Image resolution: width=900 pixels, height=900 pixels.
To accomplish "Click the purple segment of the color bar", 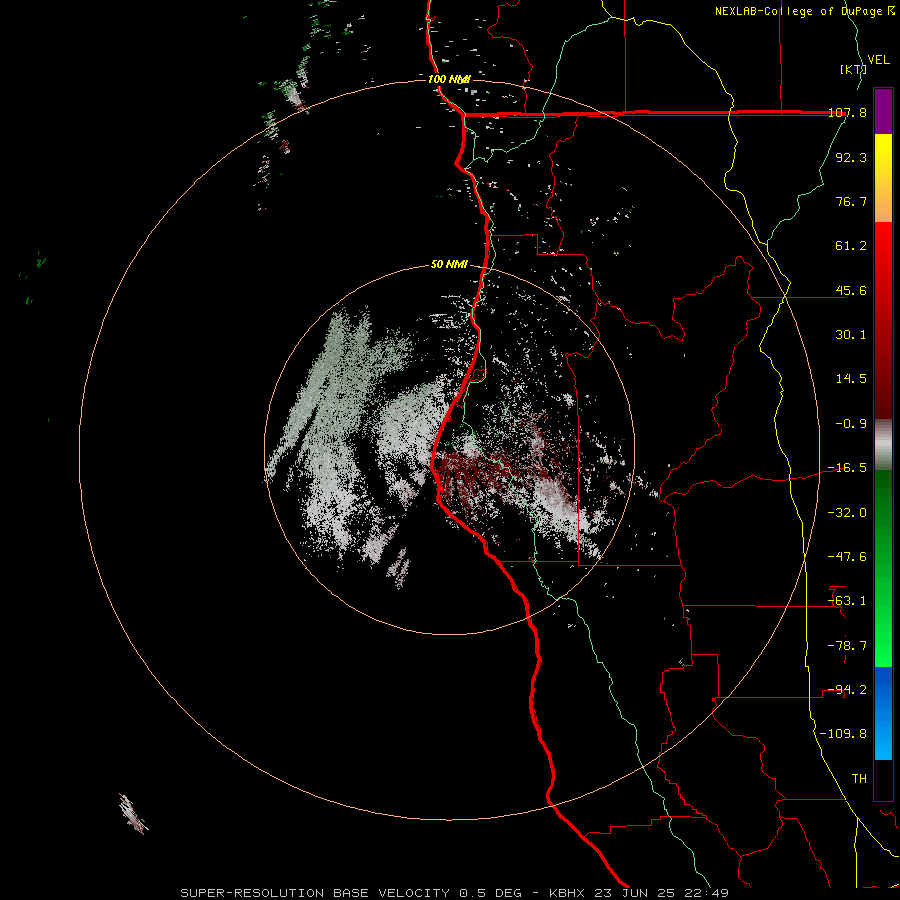I will [x=883, y=111].
